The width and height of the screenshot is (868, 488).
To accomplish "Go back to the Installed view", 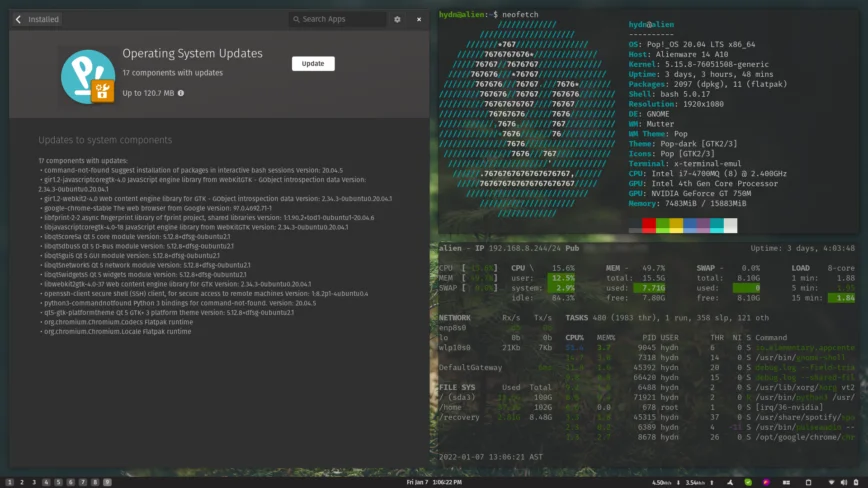I will click(x=18, y=19).
